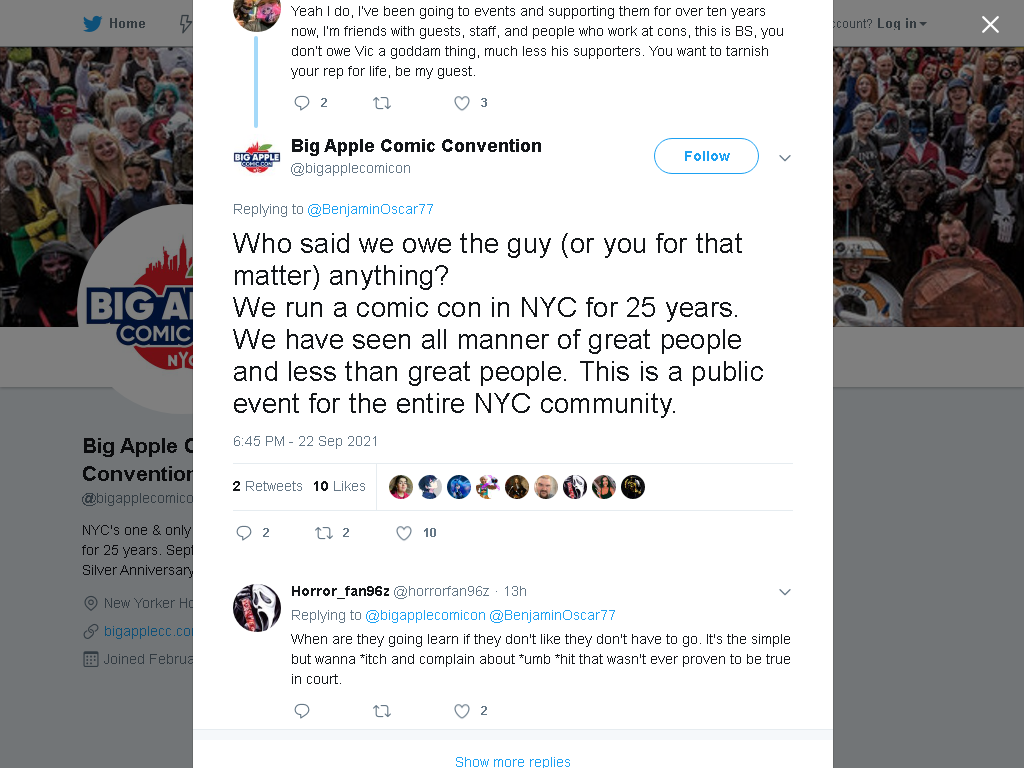1024x768 pixels.
Task: Like Horror_fan96z's reply
Action: (x=462, y=711)
